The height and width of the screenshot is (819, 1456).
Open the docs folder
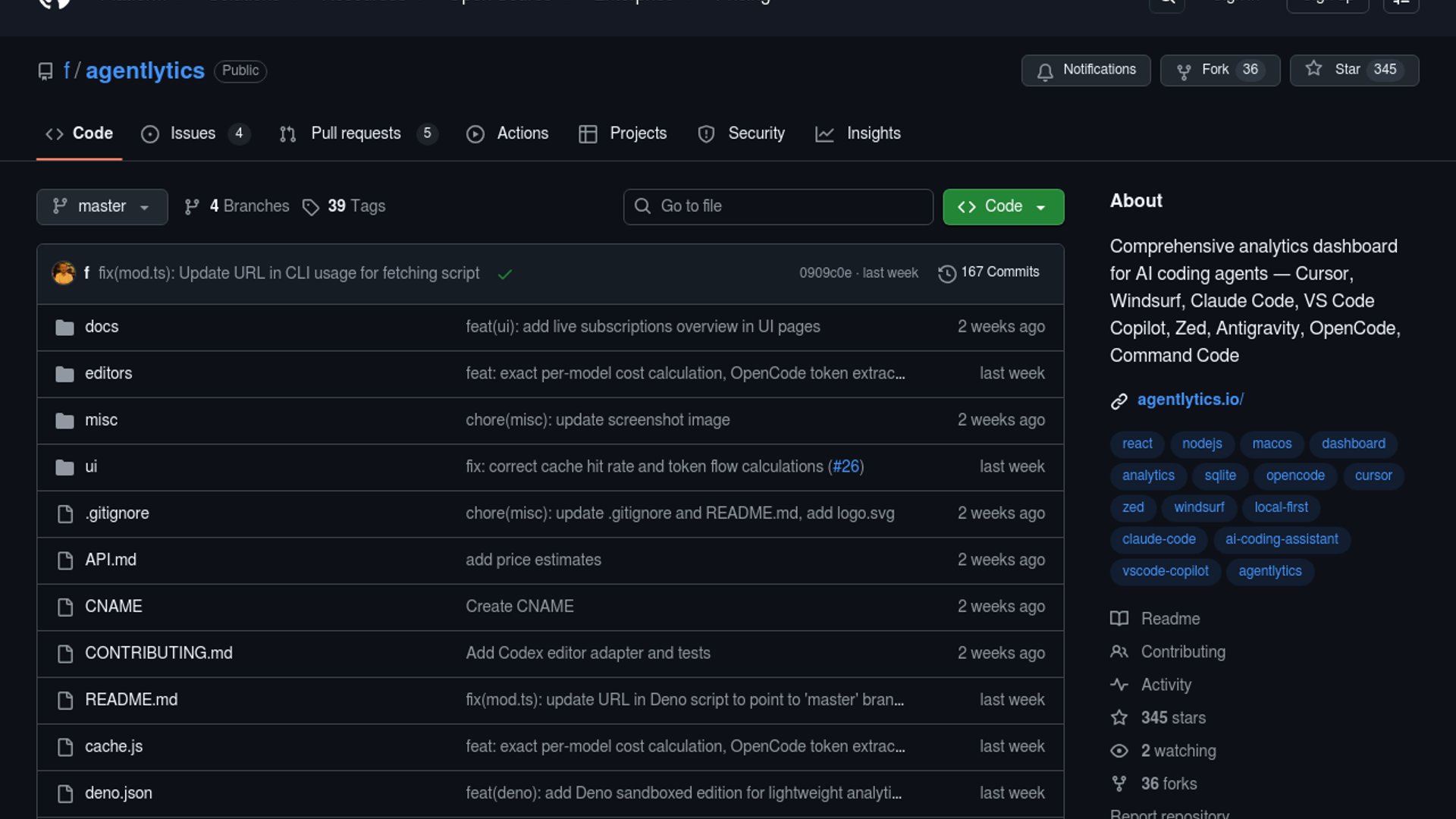coord(102,327)
